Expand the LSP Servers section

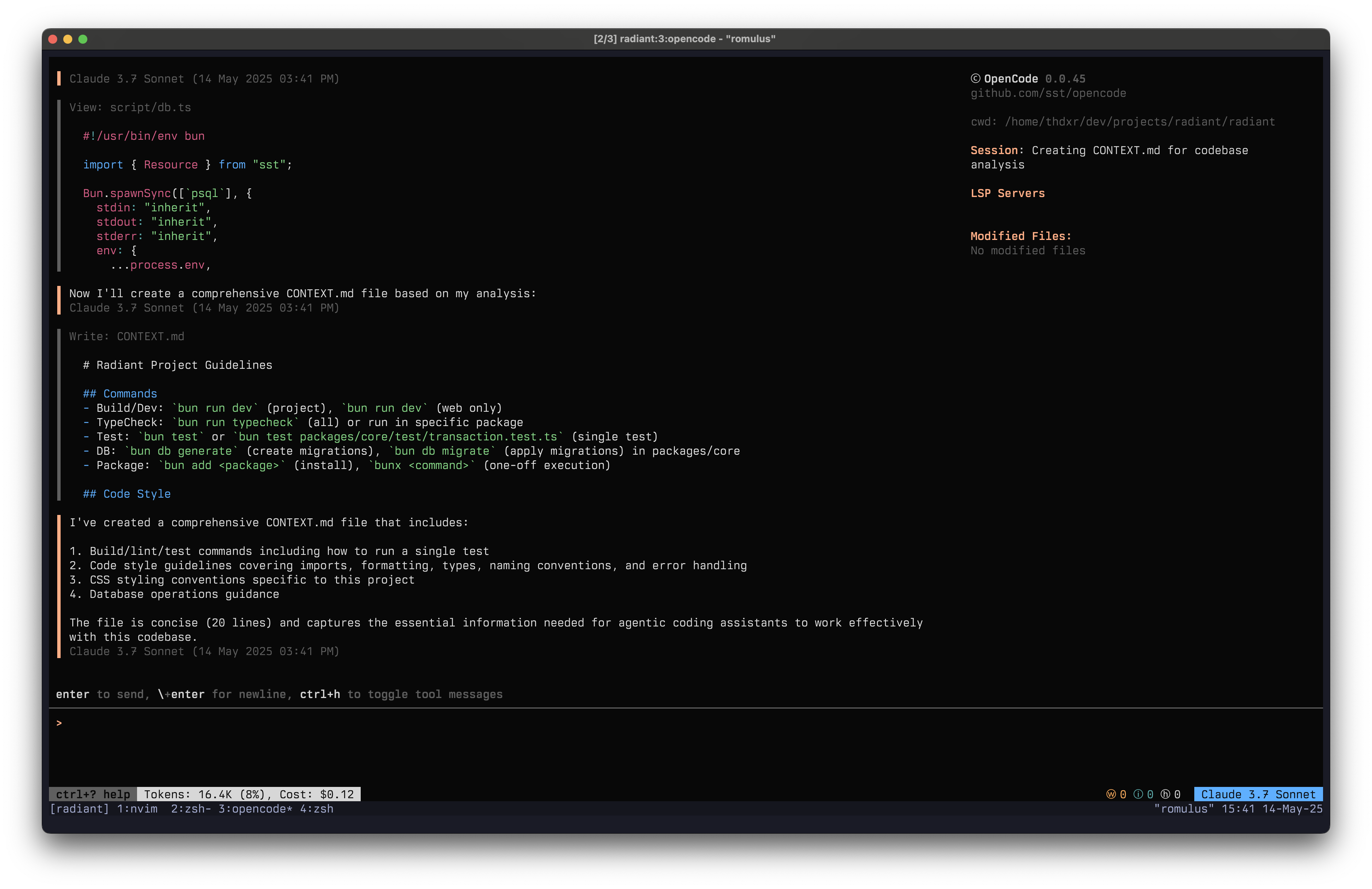[x=1007, y=193]
